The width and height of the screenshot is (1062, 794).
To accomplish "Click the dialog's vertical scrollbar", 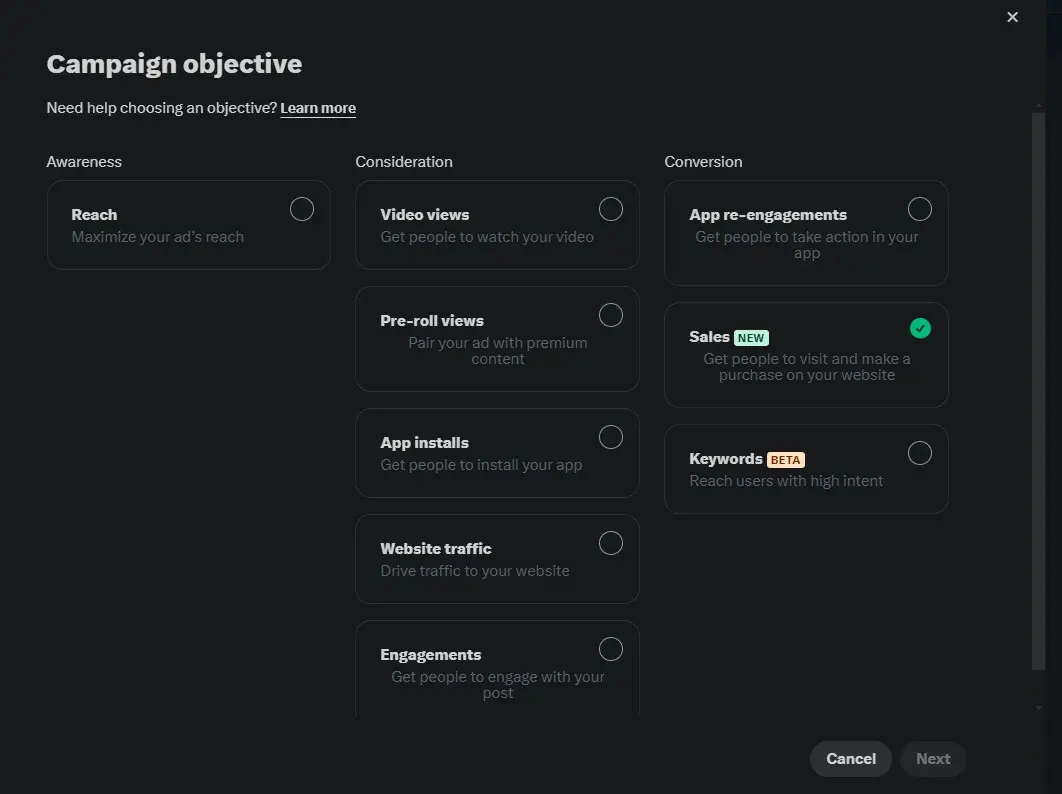I will (x=1037, y=390).
